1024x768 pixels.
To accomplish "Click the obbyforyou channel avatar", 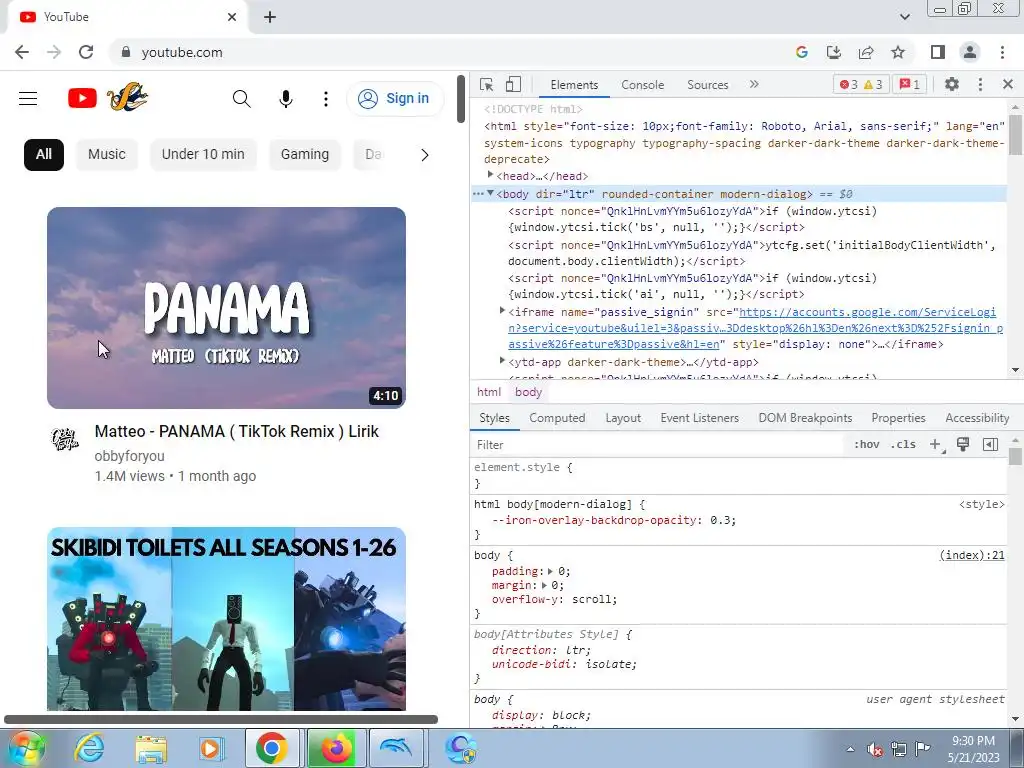I will [65, 438].
